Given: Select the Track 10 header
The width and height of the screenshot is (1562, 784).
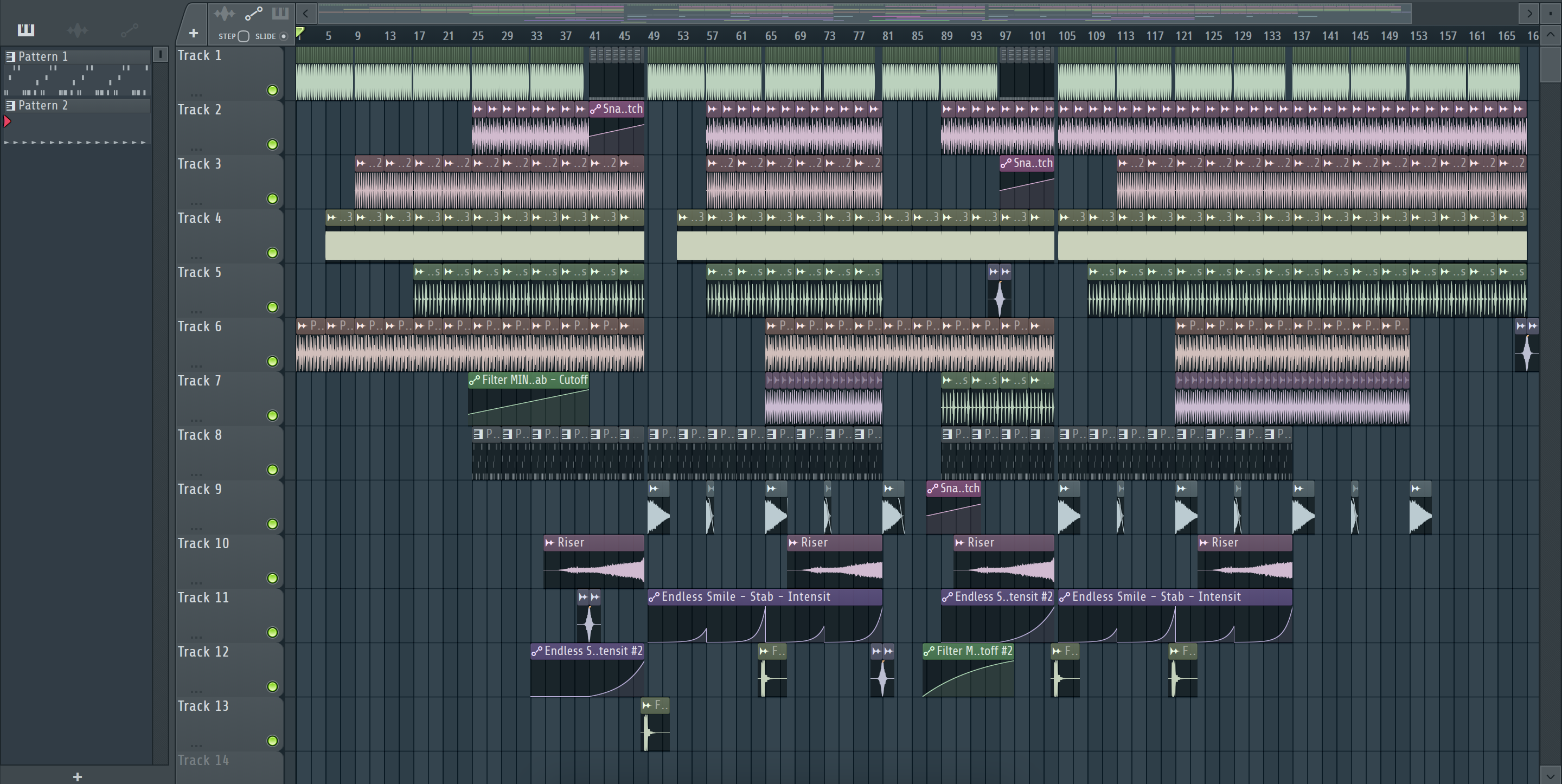Looking at the screenshot, I should click(229, 562).
